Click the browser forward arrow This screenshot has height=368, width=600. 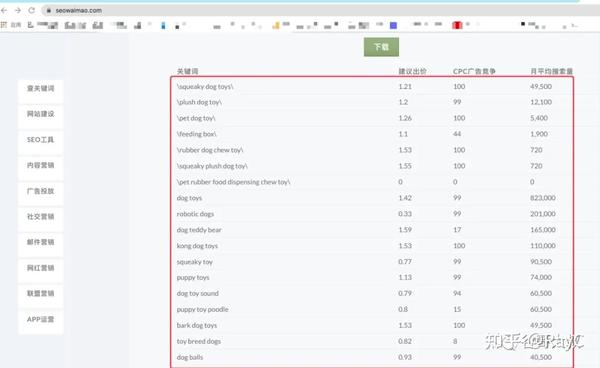point(18,10)
